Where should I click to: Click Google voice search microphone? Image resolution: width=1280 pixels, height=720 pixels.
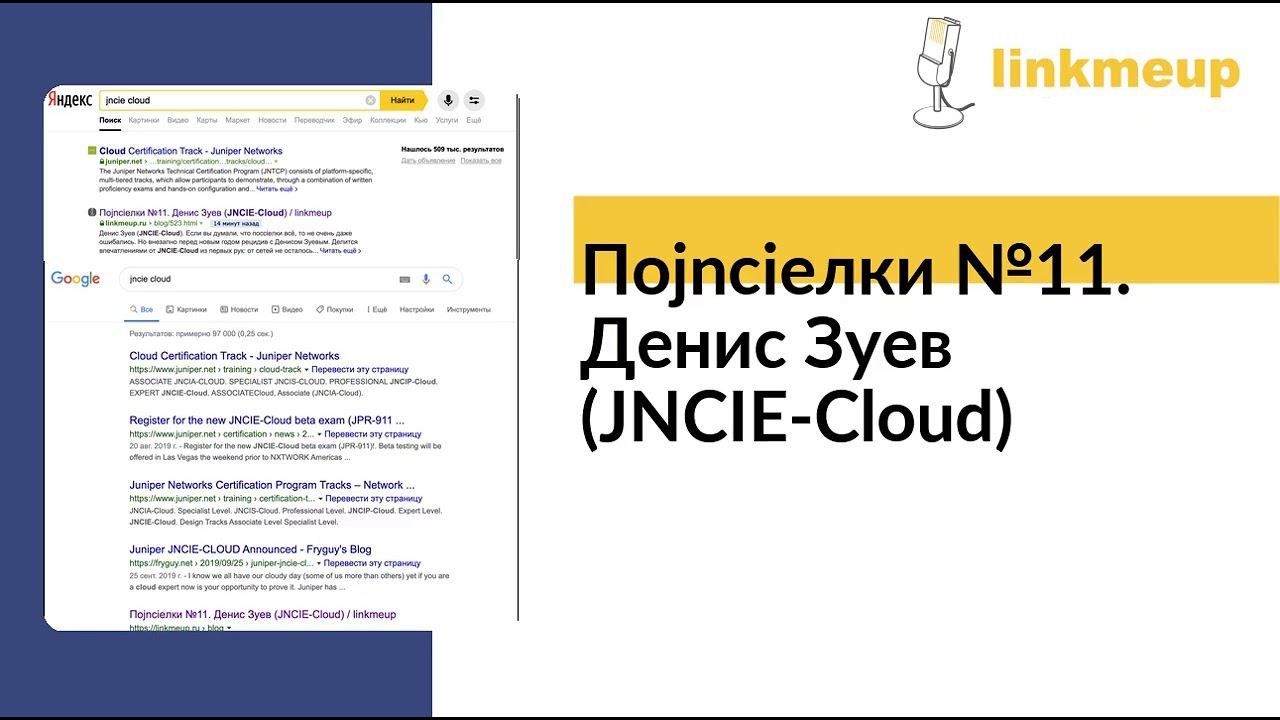pyautogui.click(x=426, y=279)
